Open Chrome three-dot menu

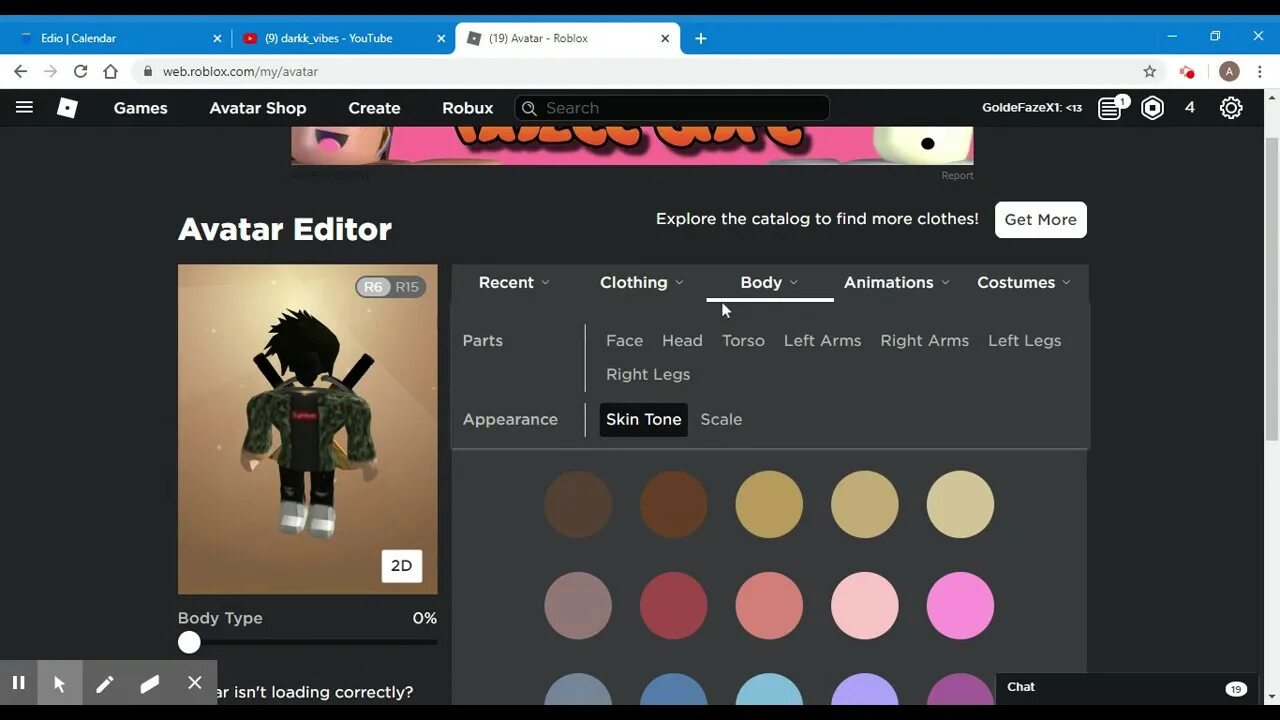(x=1262, y=71)
